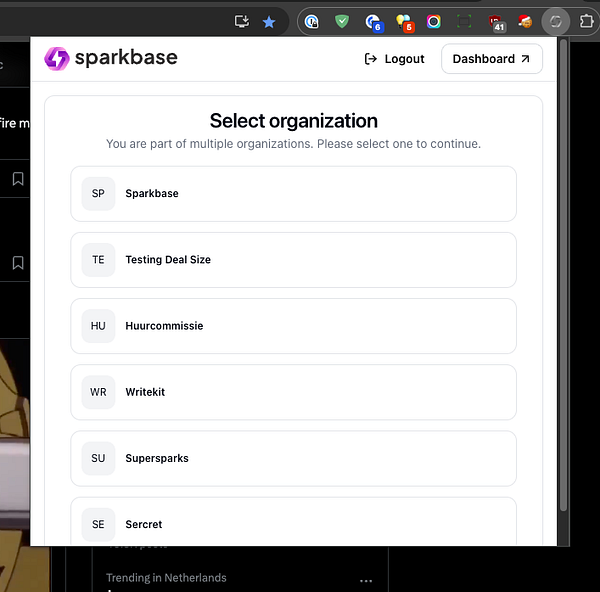Click the TE avatar badge
Image resolution: width=600 pixels, height=592 pixels.
point(98,260)
